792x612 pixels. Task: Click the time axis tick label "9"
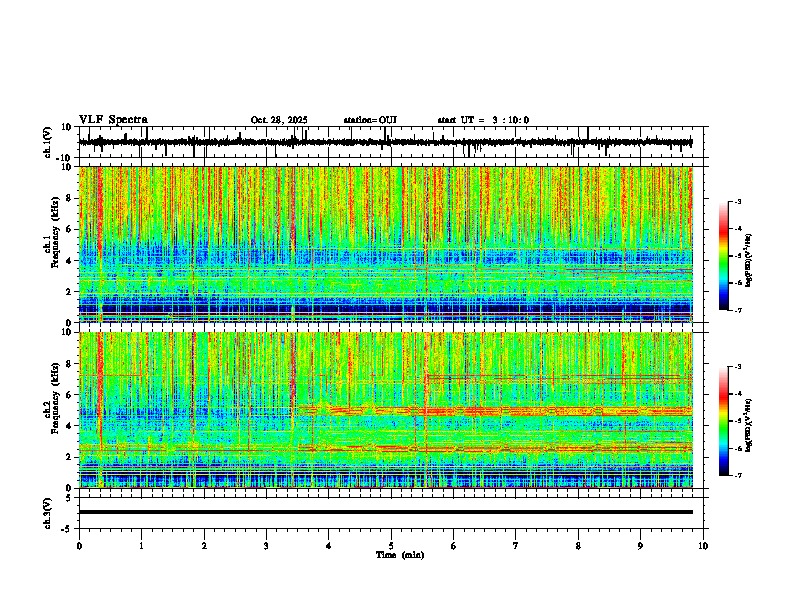[640, 546]
